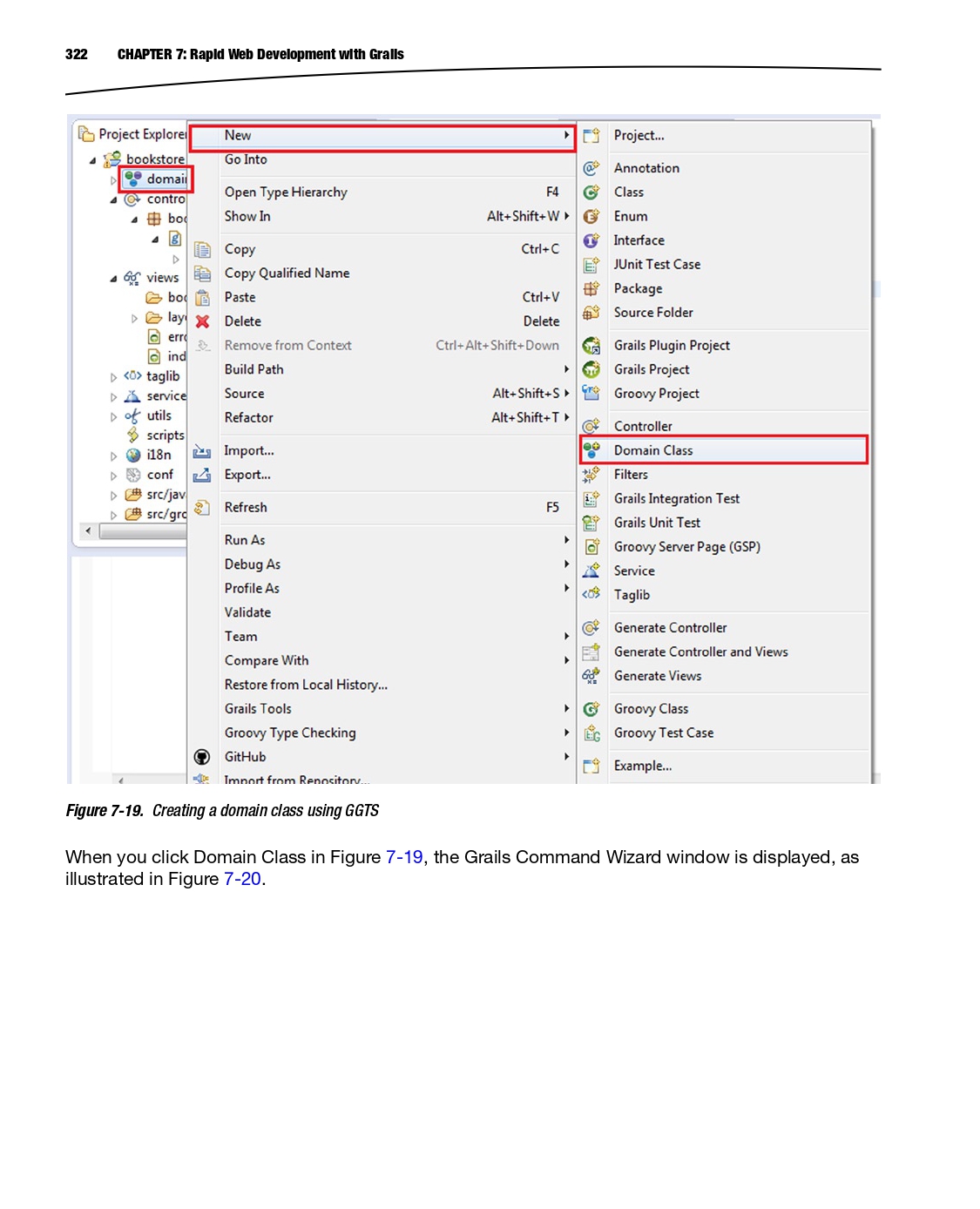Click the red Delete X icon
This screenshot has height=1209, width=980.
(x=202, y=321)
